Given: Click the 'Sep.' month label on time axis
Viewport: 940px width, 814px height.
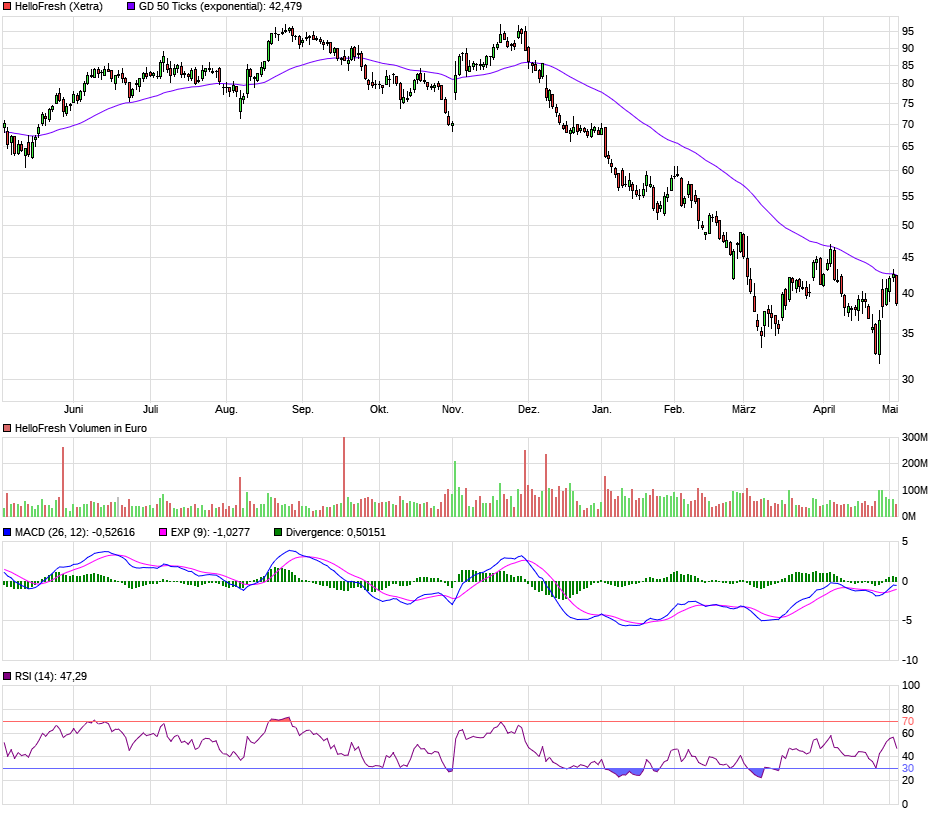Looking at the screenshot, I should pos(302,409).
